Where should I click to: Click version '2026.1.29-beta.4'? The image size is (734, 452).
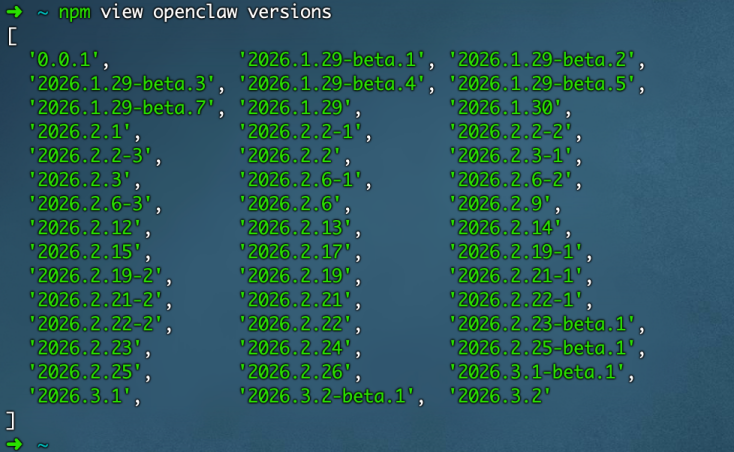pyautogui.click(x=332, y=84)
